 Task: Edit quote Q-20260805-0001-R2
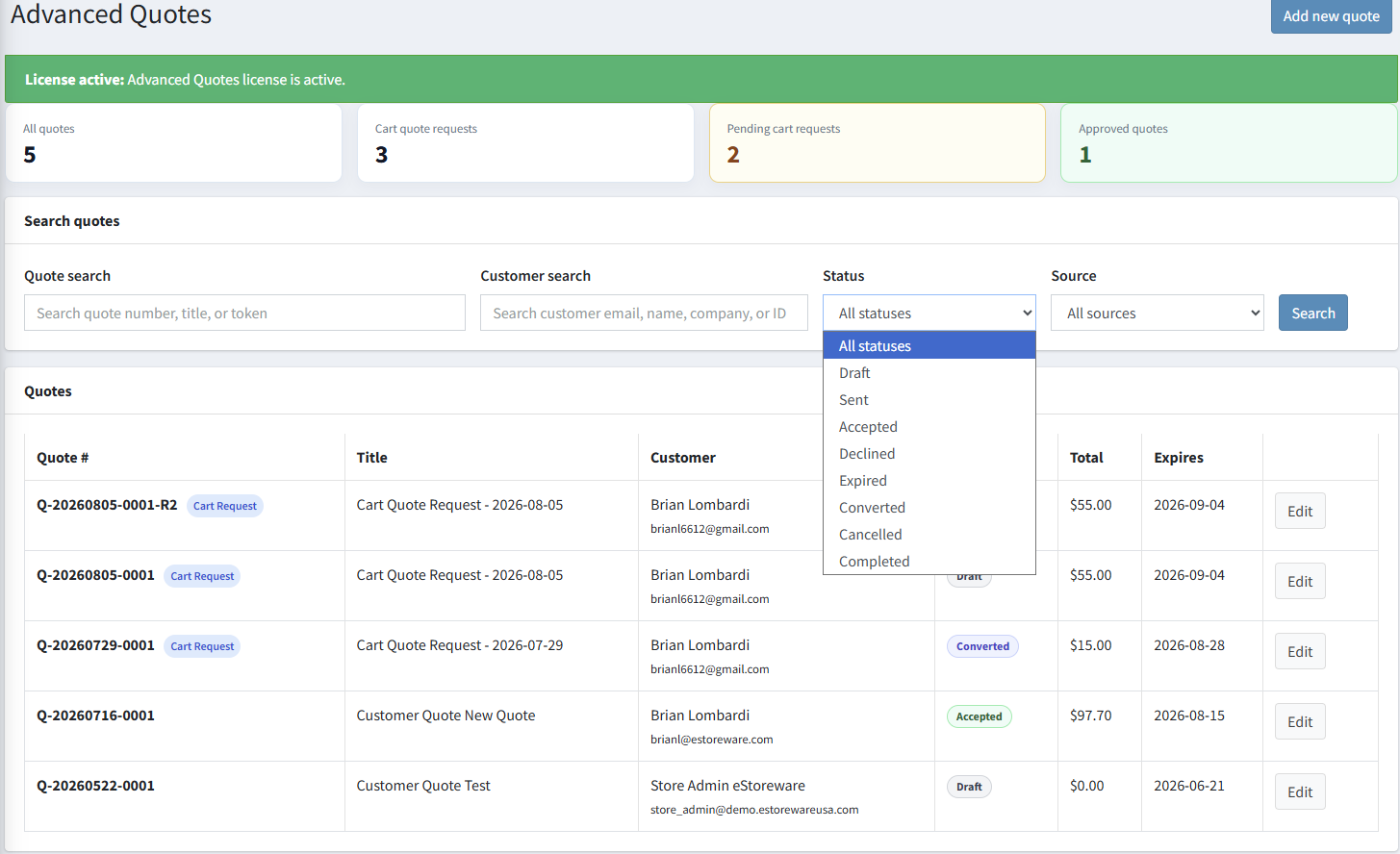click(1300, 511)
